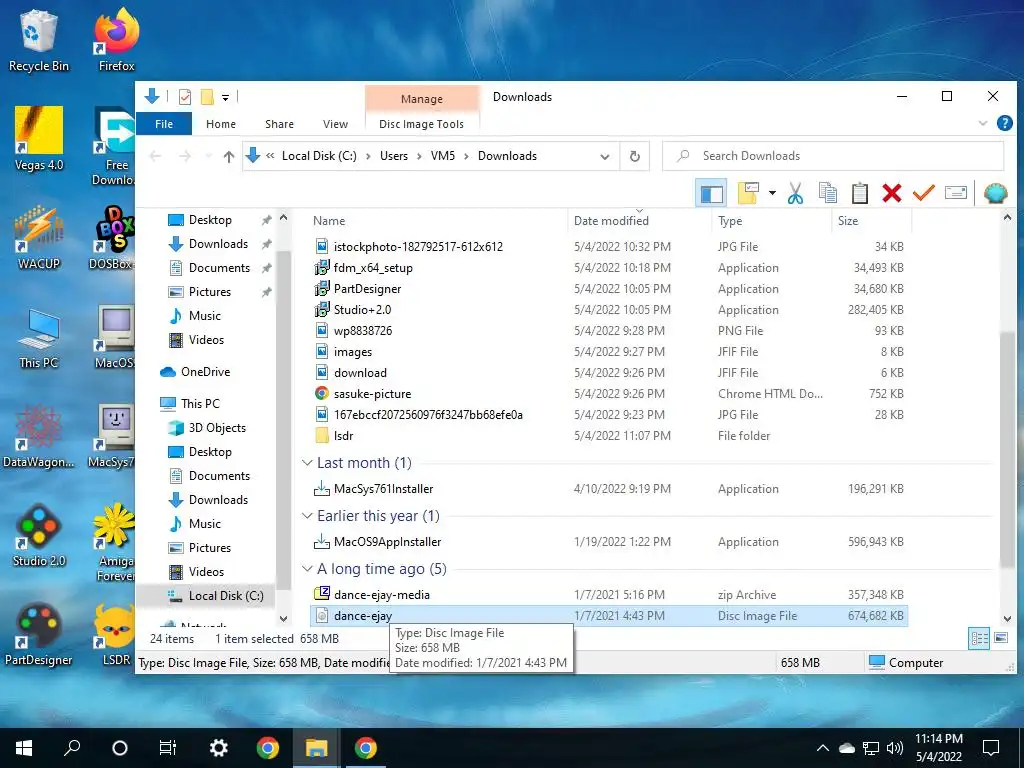Select the Recycle Bin desktop icon

click(x=39, y=40)
